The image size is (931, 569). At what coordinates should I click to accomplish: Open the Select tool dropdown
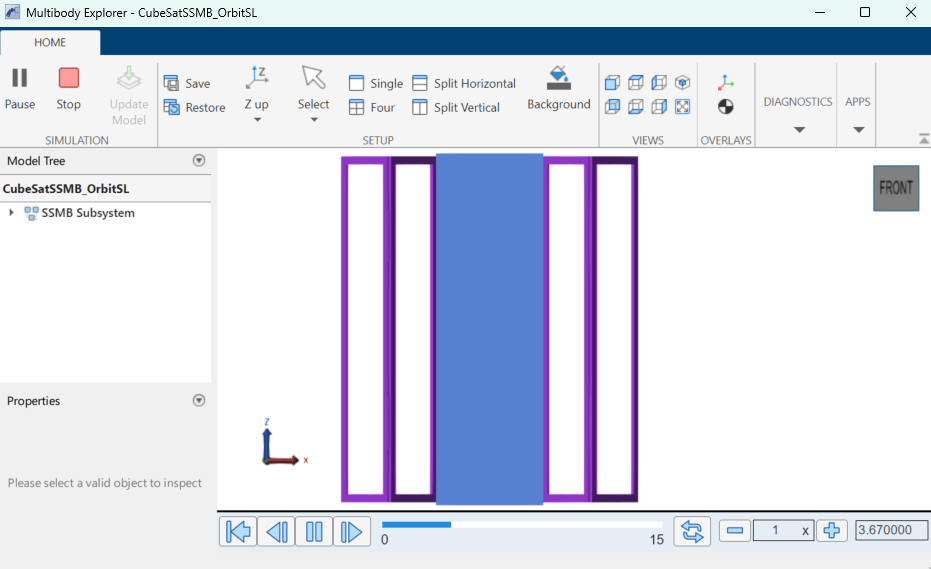coord(314,95)
